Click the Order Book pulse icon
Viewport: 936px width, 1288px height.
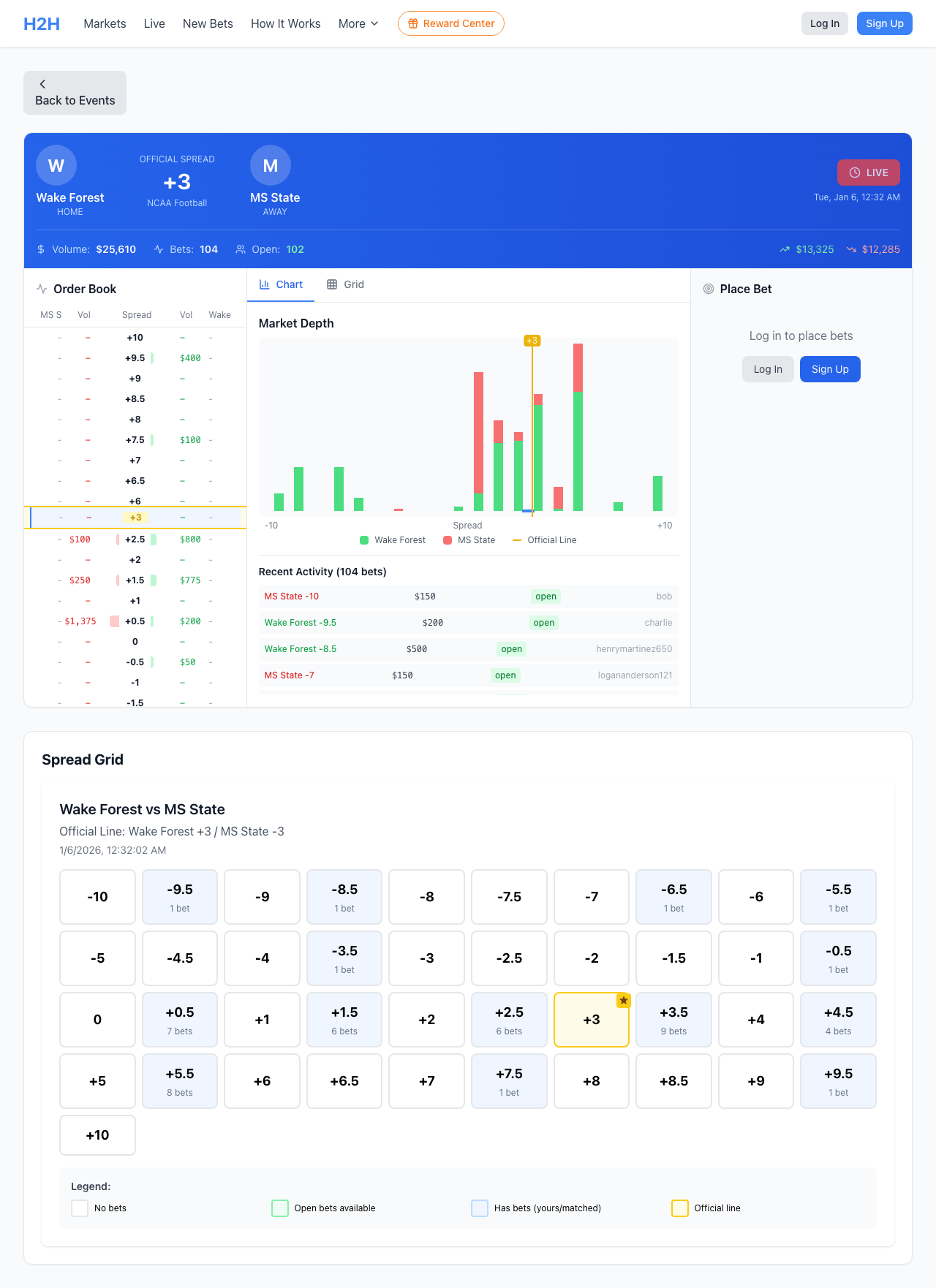pos(42,289)
